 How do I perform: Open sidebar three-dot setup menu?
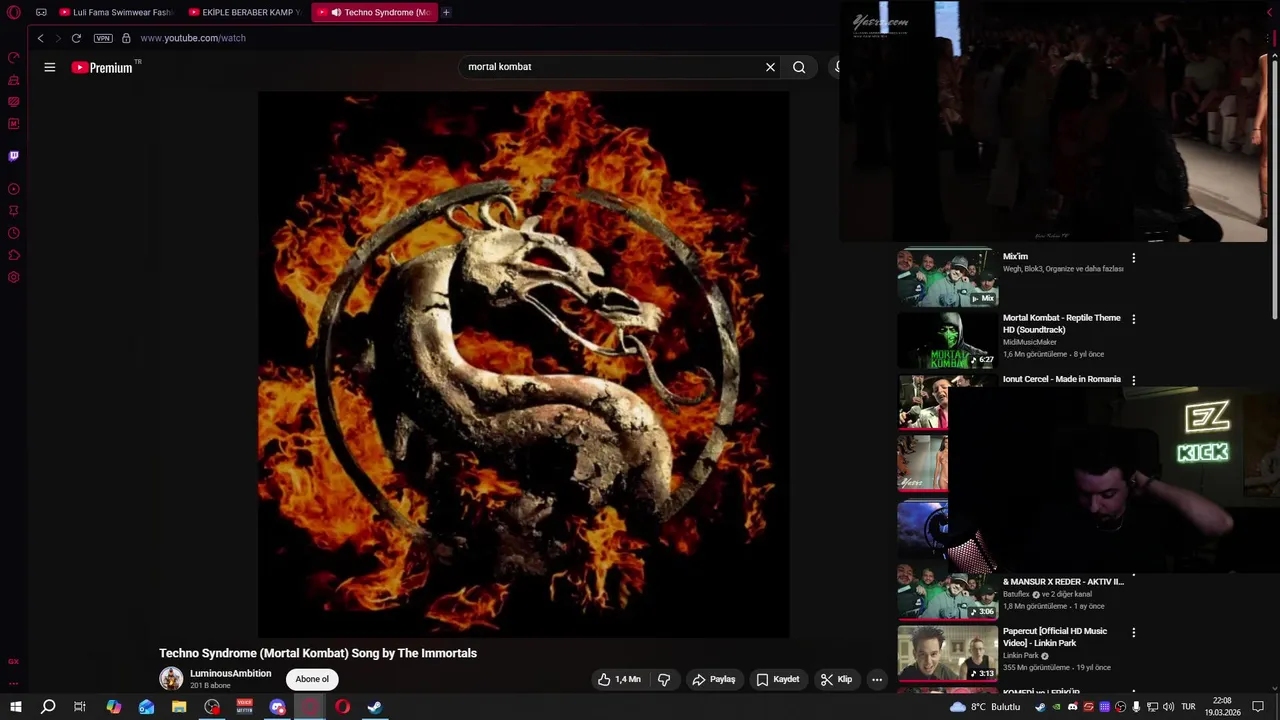(14, 684)
